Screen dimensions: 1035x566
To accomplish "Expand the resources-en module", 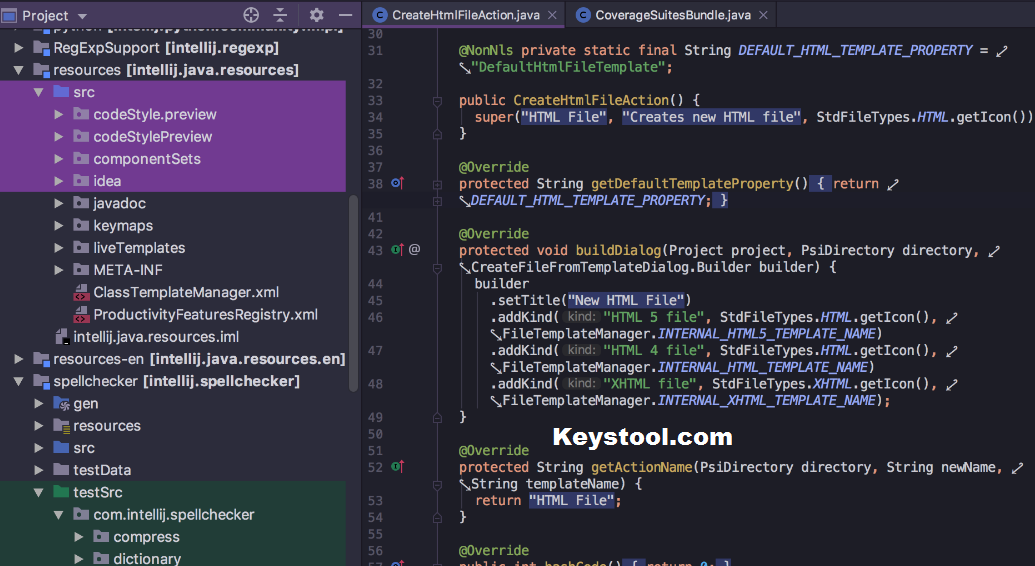I will pos(19,359).
